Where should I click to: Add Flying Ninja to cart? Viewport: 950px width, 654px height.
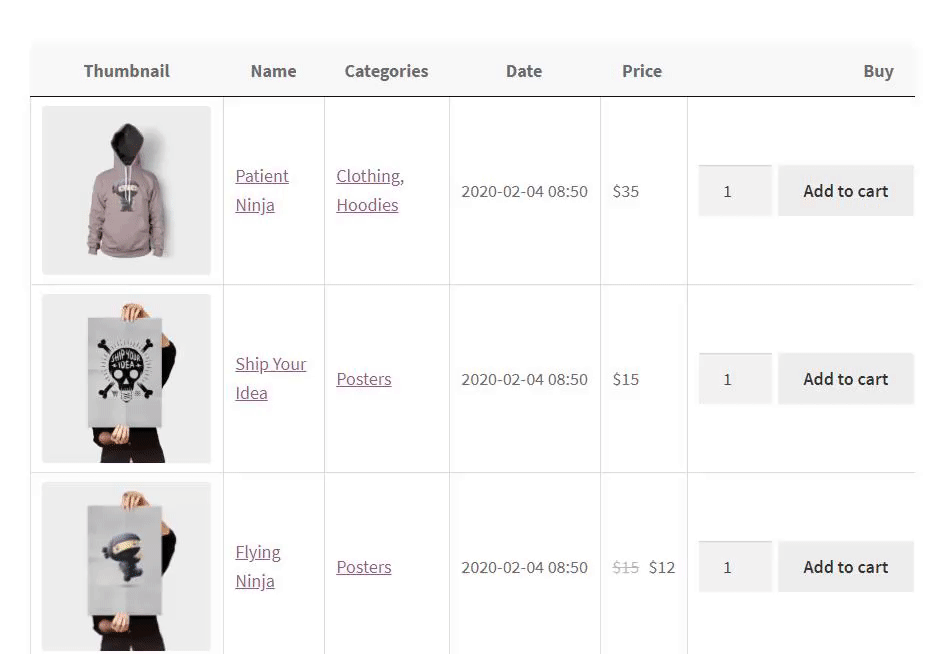coord(846,566)
